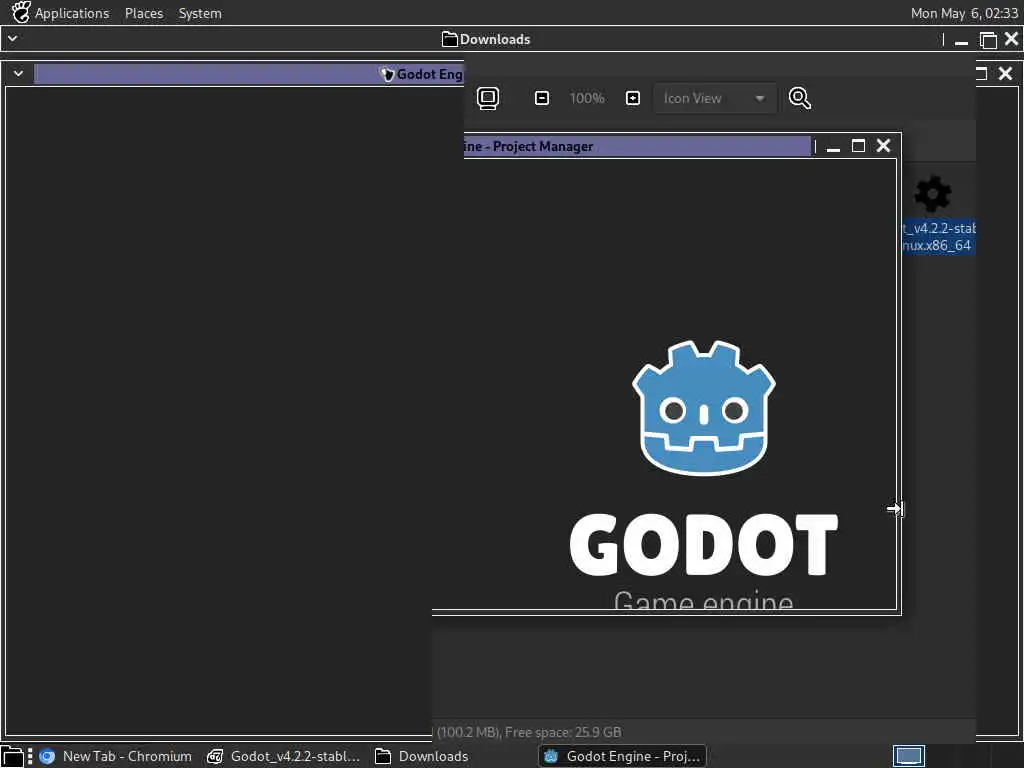1024x768 pixels.
Task: Click the 100% zoom level label
Action: point(586,98)
